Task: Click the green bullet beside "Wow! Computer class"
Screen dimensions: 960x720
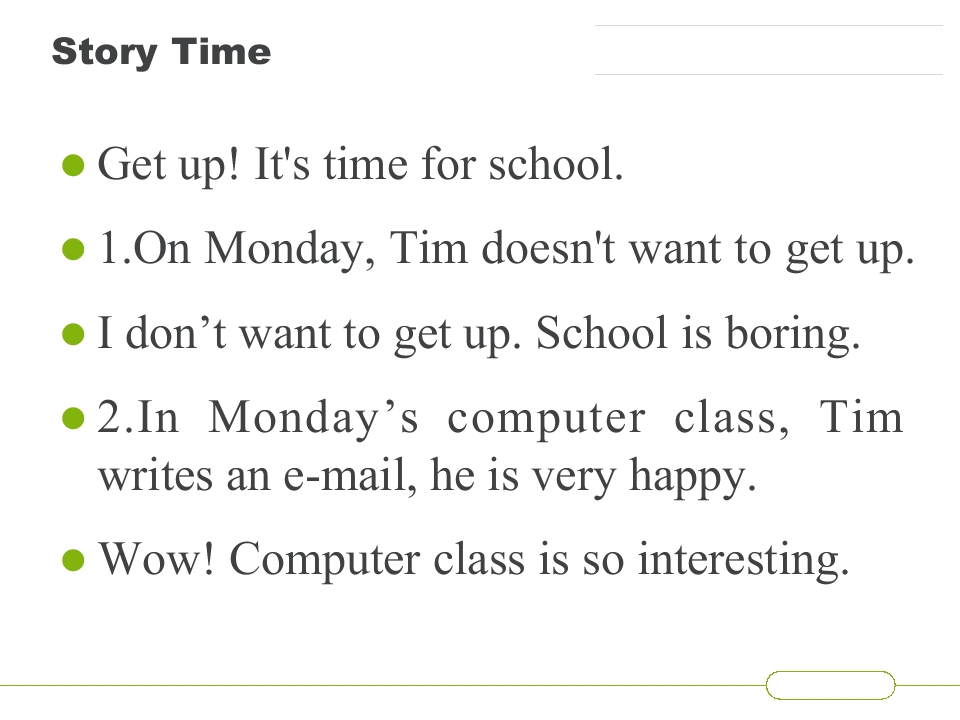Action: click(x=73, y=560)
